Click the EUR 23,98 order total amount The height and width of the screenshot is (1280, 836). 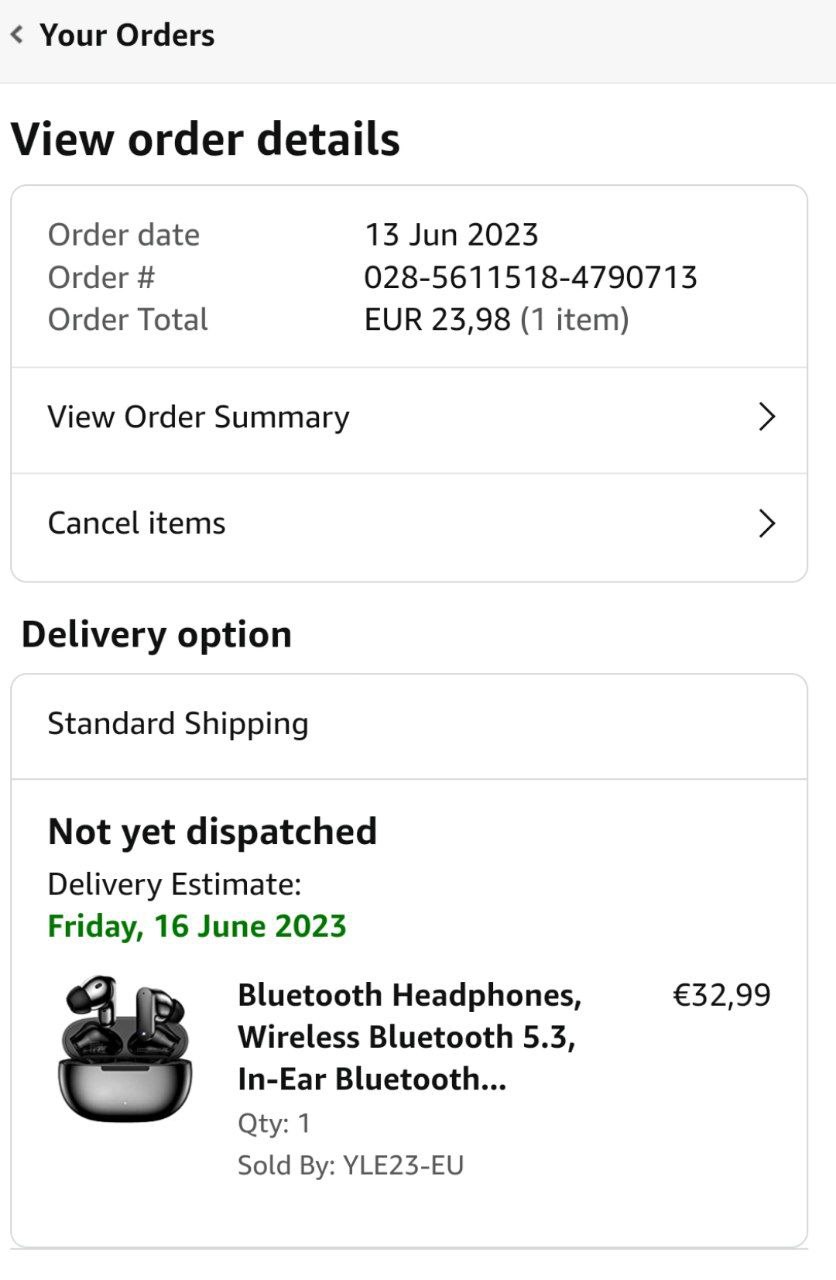437,320
